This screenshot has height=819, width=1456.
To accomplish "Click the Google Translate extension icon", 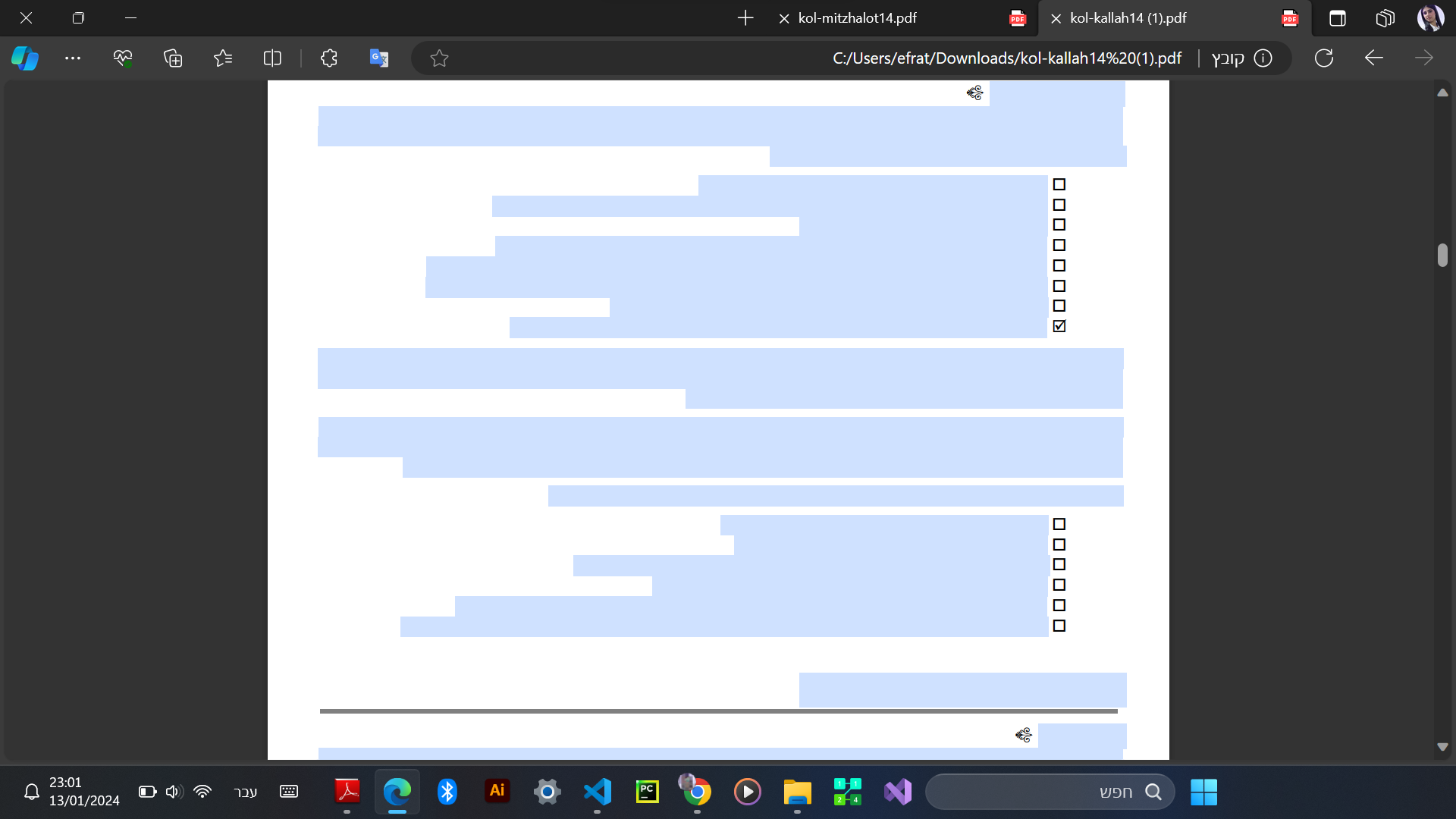I will pos(379,58).
